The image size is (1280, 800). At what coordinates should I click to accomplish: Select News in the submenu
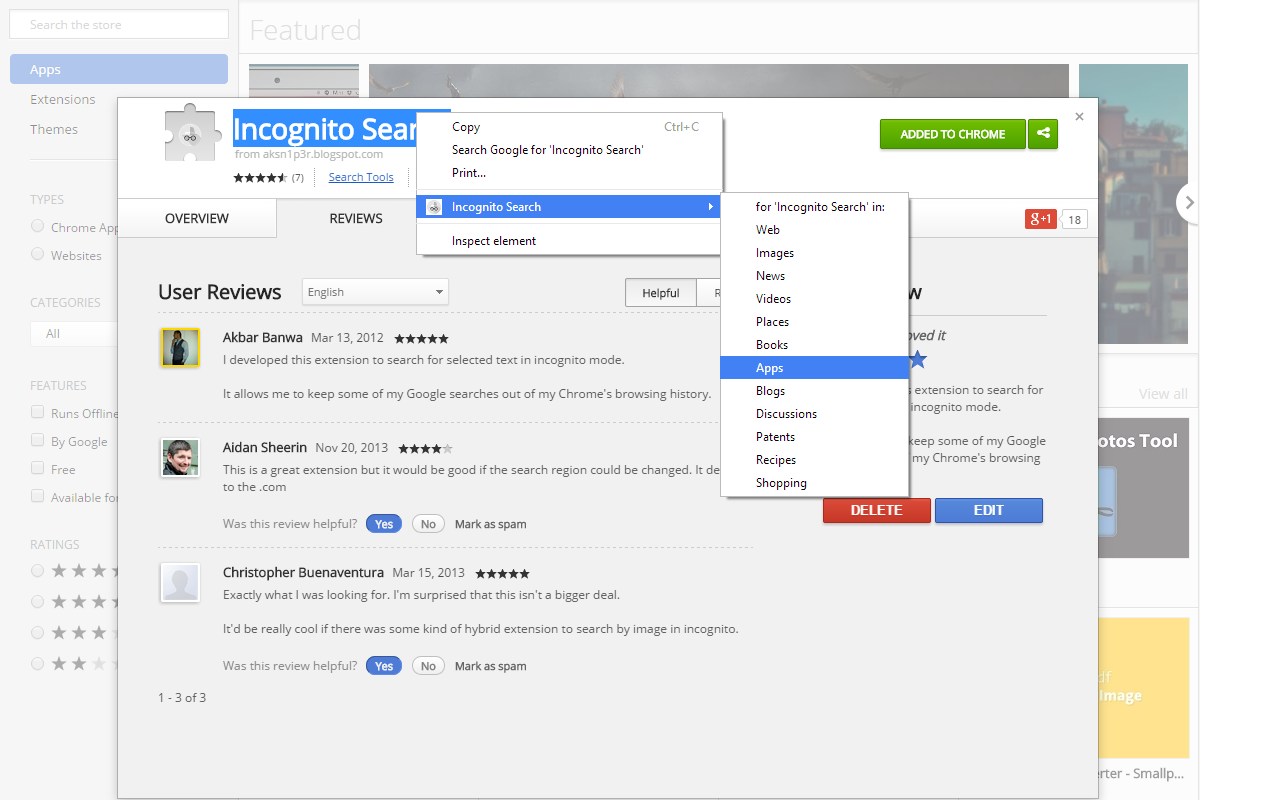pyautogui.click(x=814, y=276)
